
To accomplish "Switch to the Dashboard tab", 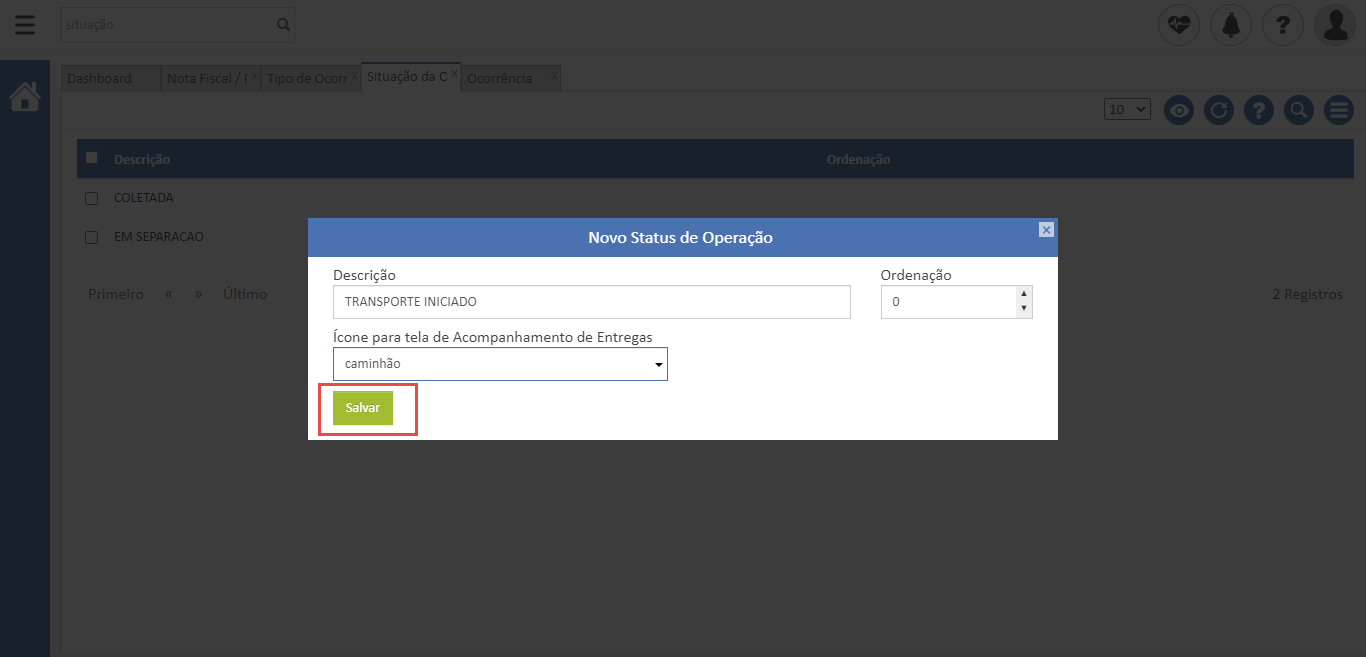I will [x=100, y=78].
